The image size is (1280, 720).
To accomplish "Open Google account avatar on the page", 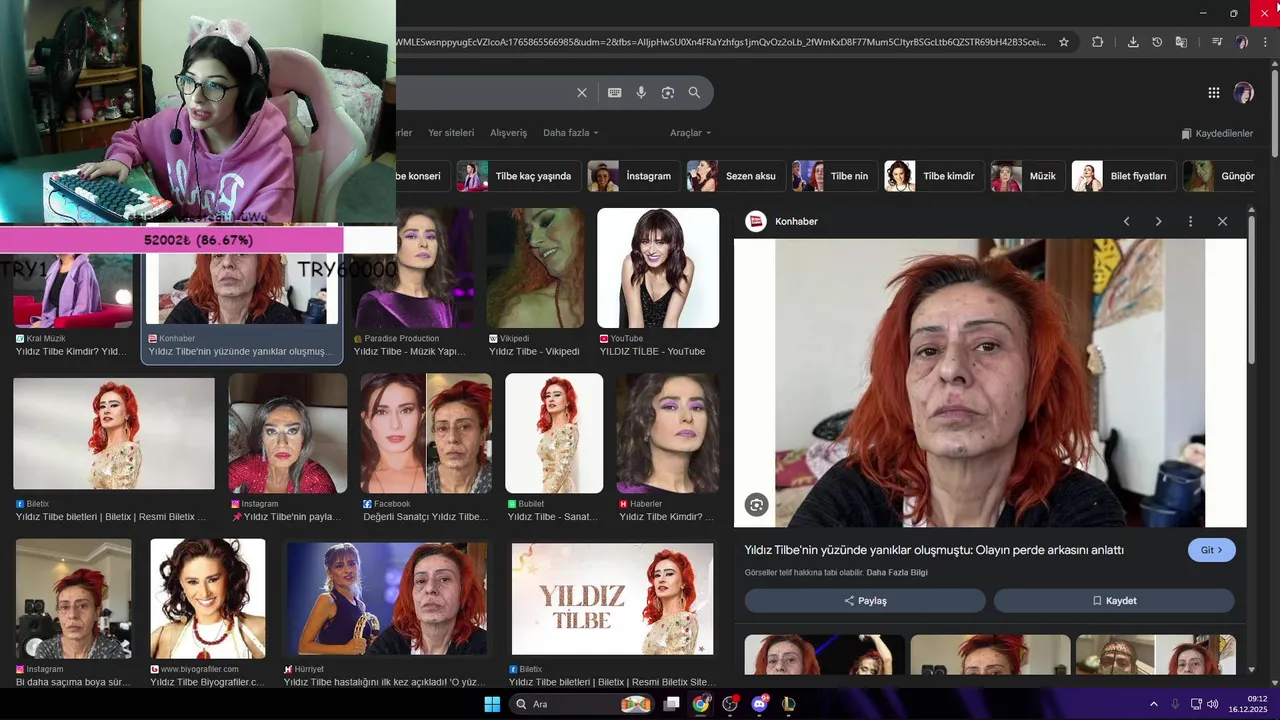I will [x=1244, y=93].
